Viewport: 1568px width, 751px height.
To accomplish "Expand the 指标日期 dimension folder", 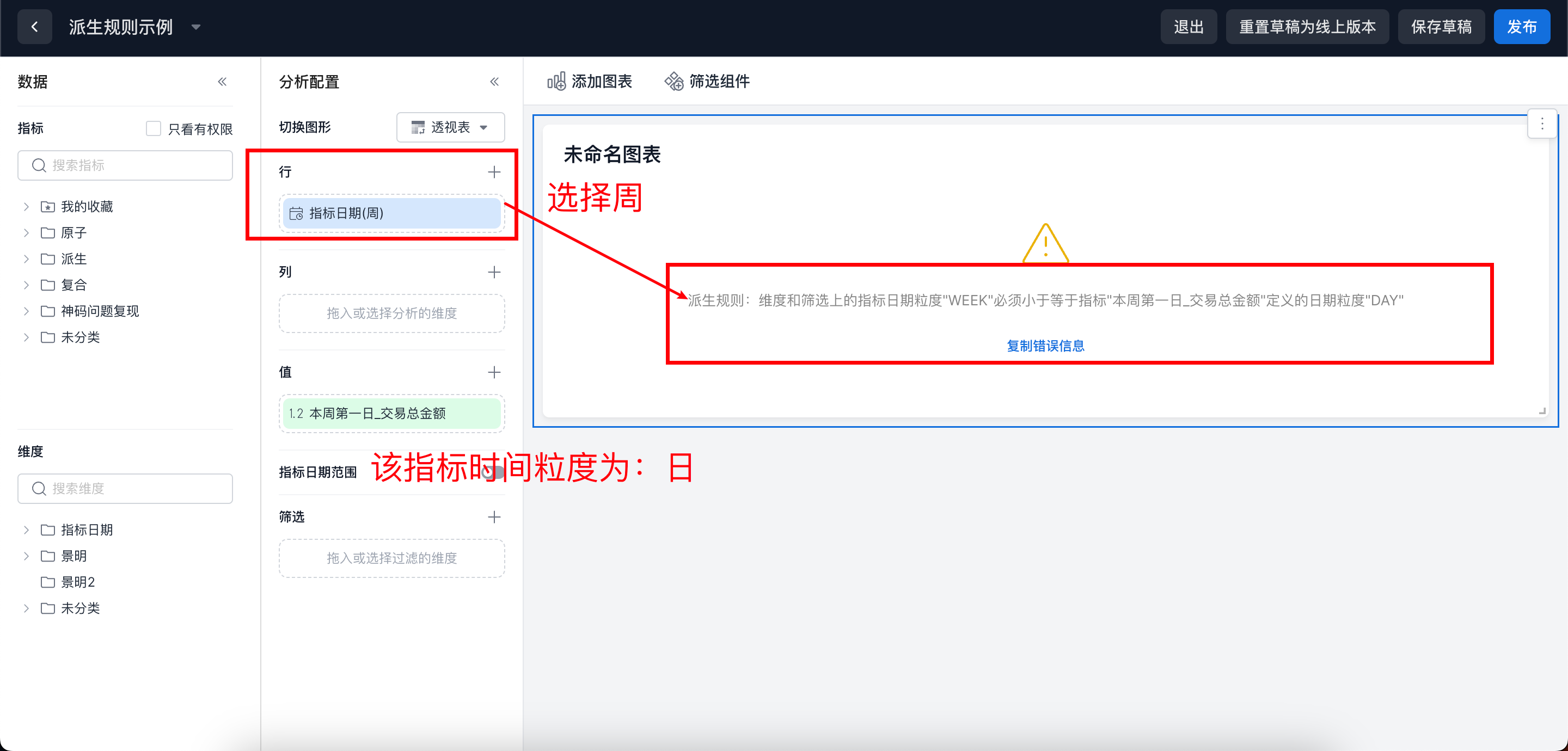I will [26, 530].
